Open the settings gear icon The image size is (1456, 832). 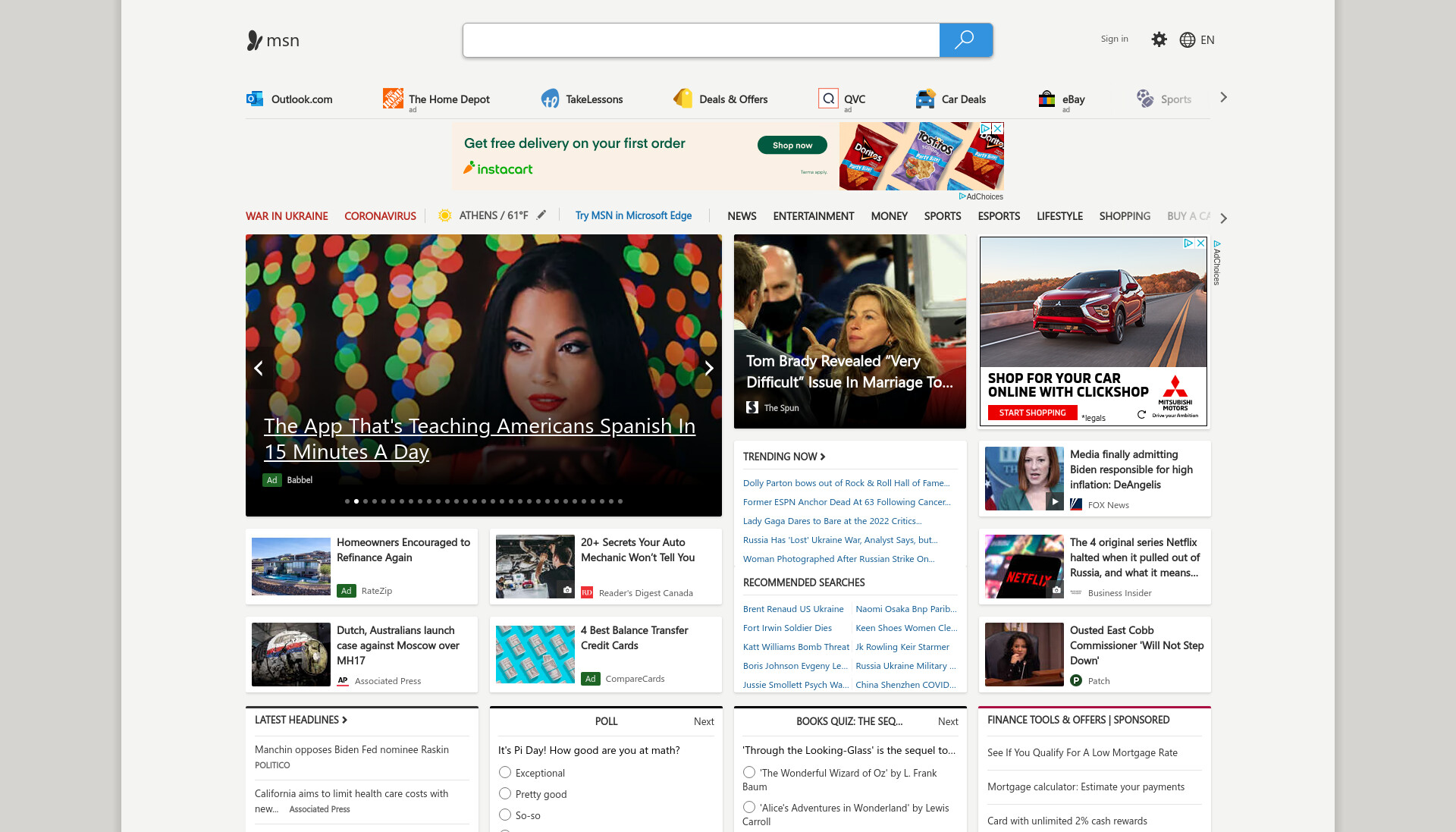1159,39
